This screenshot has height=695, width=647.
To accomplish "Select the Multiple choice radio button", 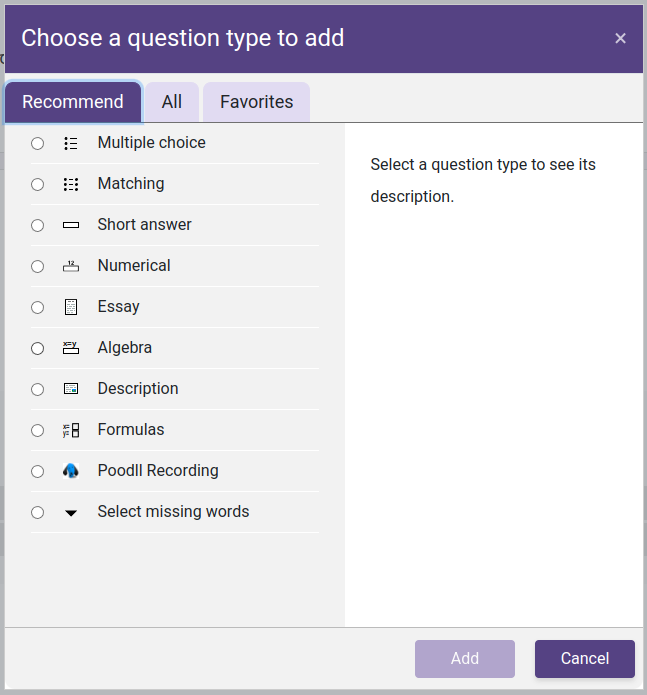I will tap(38, 144).
